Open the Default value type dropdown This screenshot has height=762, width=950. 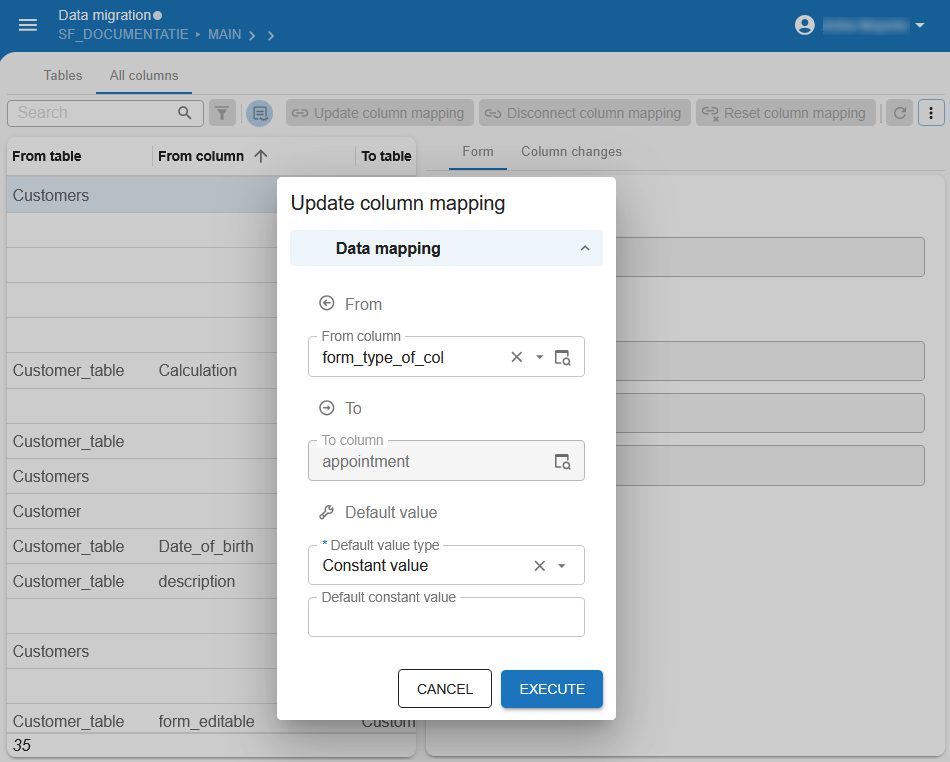tap(562, 566)
